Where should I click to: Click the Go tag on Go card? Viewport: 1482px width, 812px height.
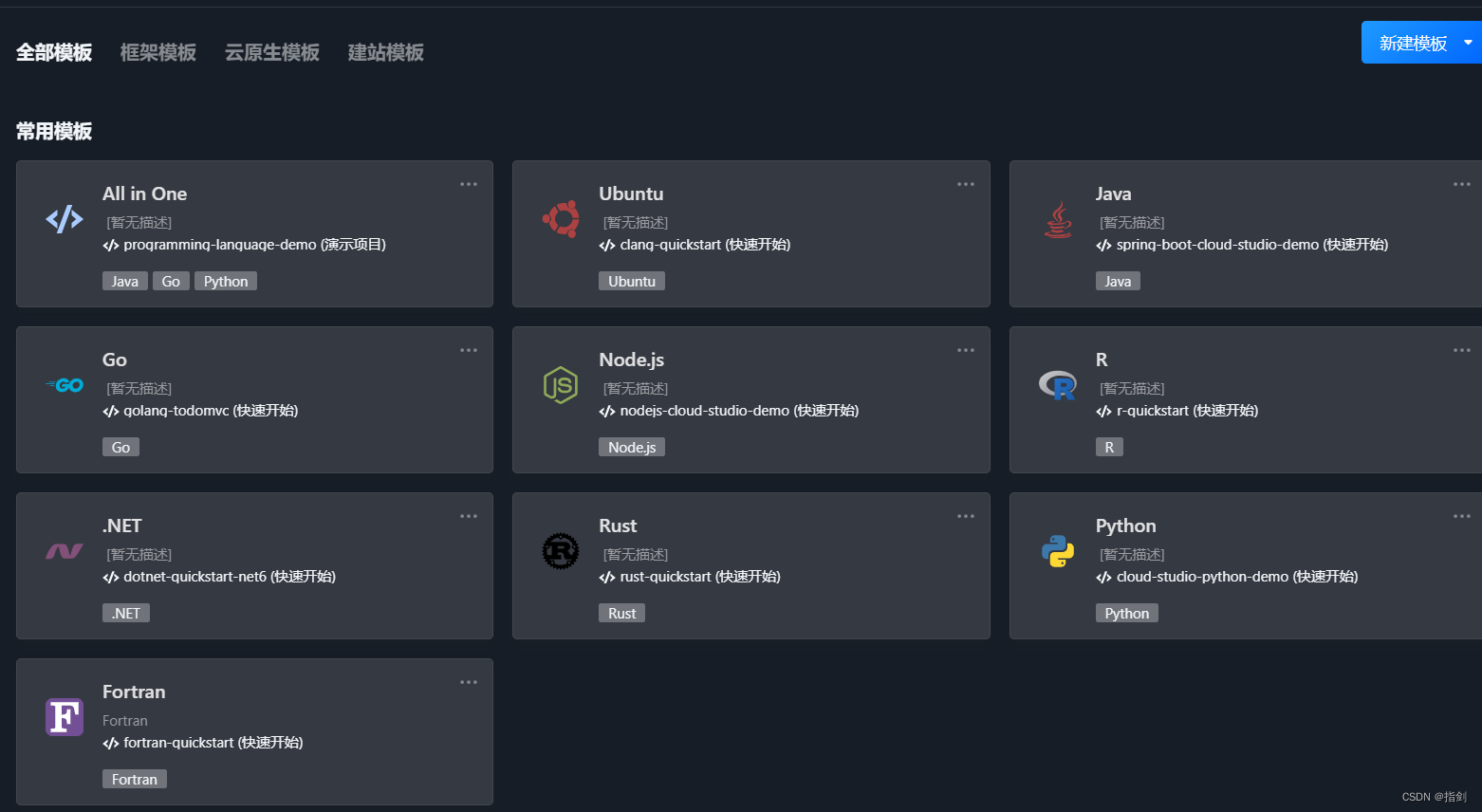120,447
